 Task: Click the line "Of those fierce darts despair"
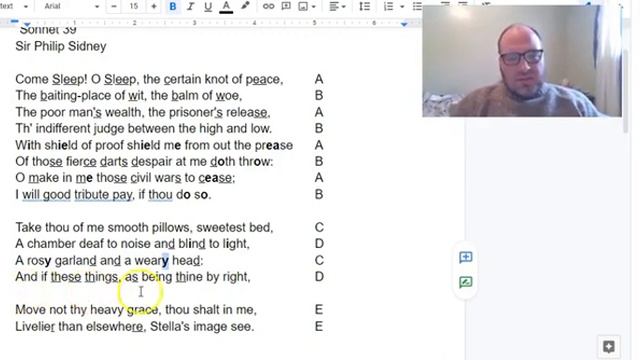click(x=144, y=162)
